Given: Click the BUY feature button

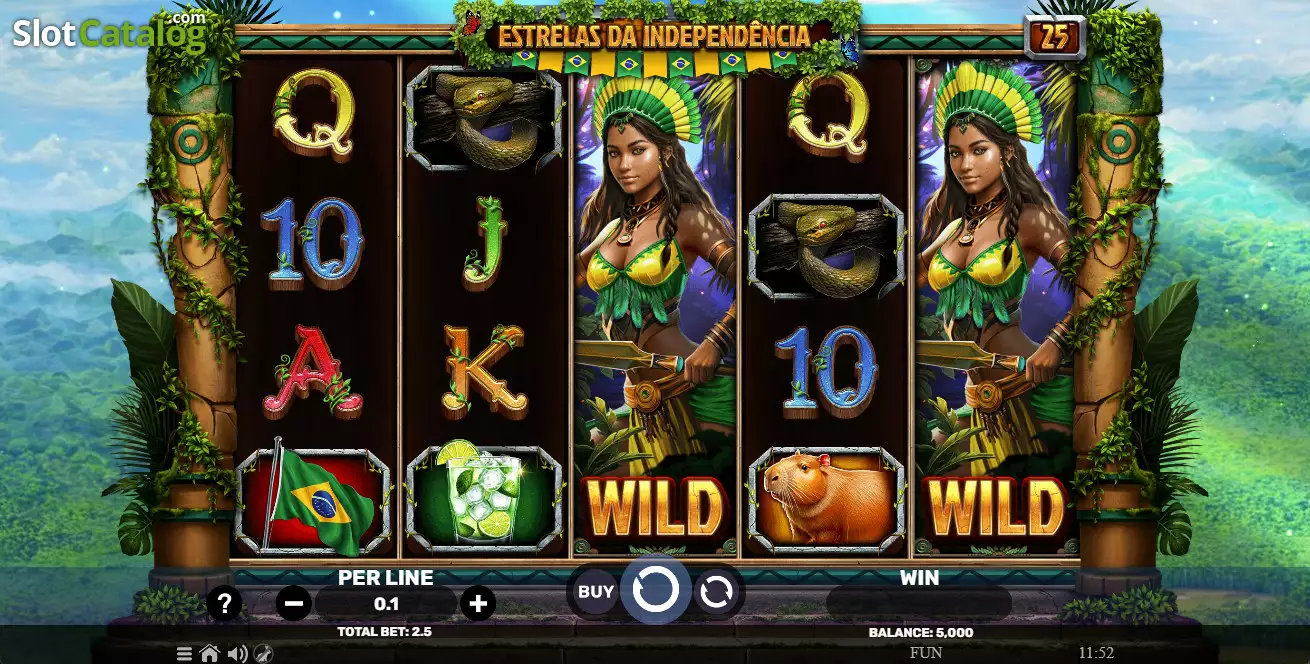Looking at the screenshot, I should click(596, 592).
